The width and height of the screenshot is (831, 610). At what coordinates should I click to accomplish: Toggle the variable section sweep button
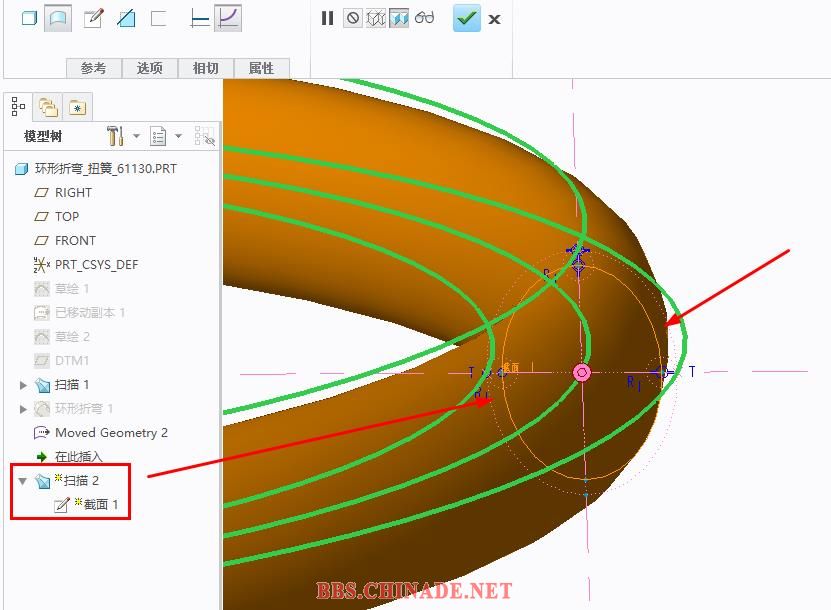pos(228,18)
